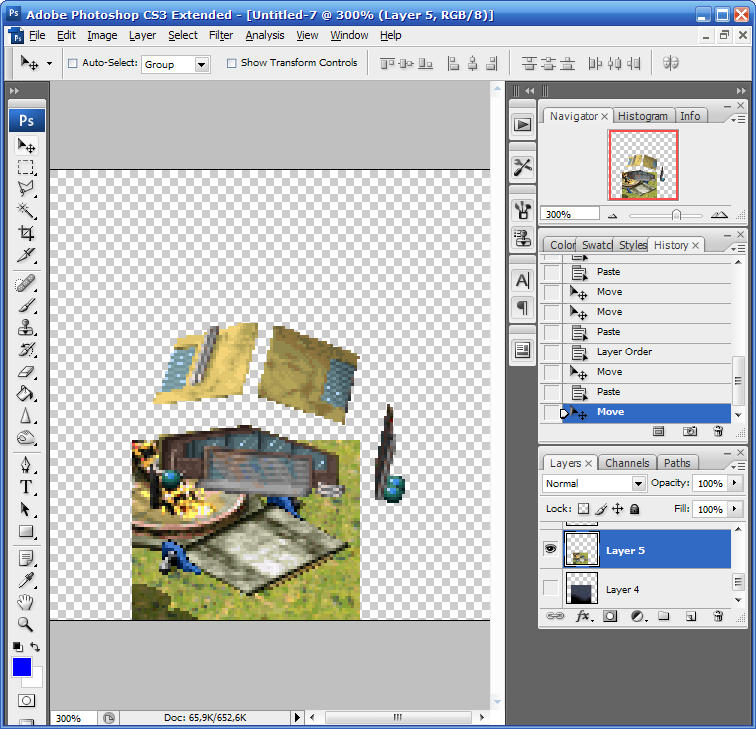This screenshot has width=756, height=729.
Task: Open the status bar info arrow
Action: click(x=297, y=717)
